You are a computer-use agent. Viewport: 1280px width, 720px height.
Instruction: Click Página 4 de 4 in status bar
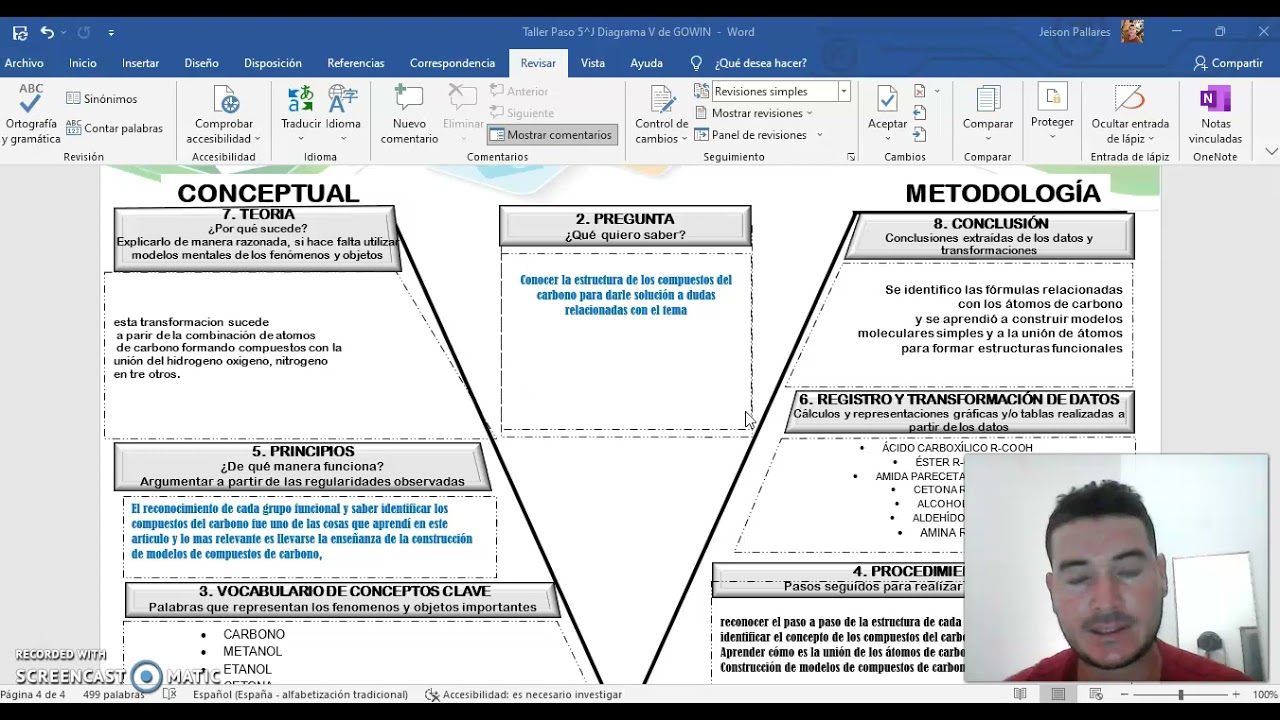[x=33, y=694]
